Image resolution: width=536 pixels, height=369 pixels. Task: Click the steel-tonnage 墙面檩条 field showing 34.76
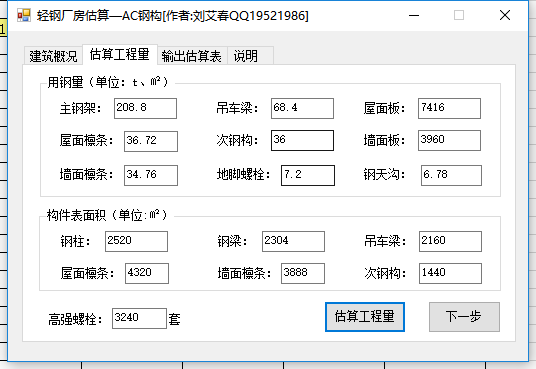151,175
